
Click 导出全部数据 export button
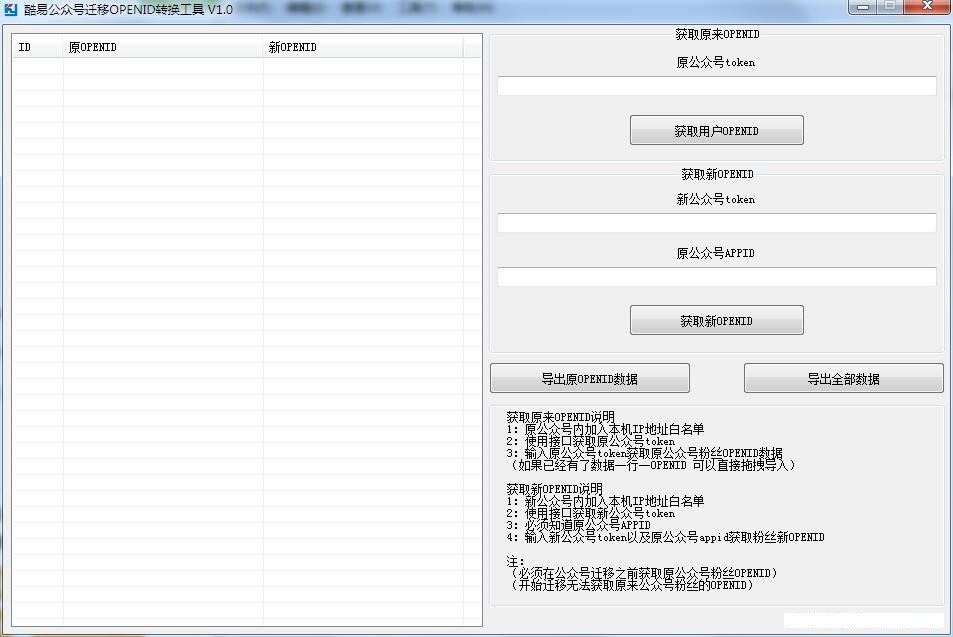[844, 379]
